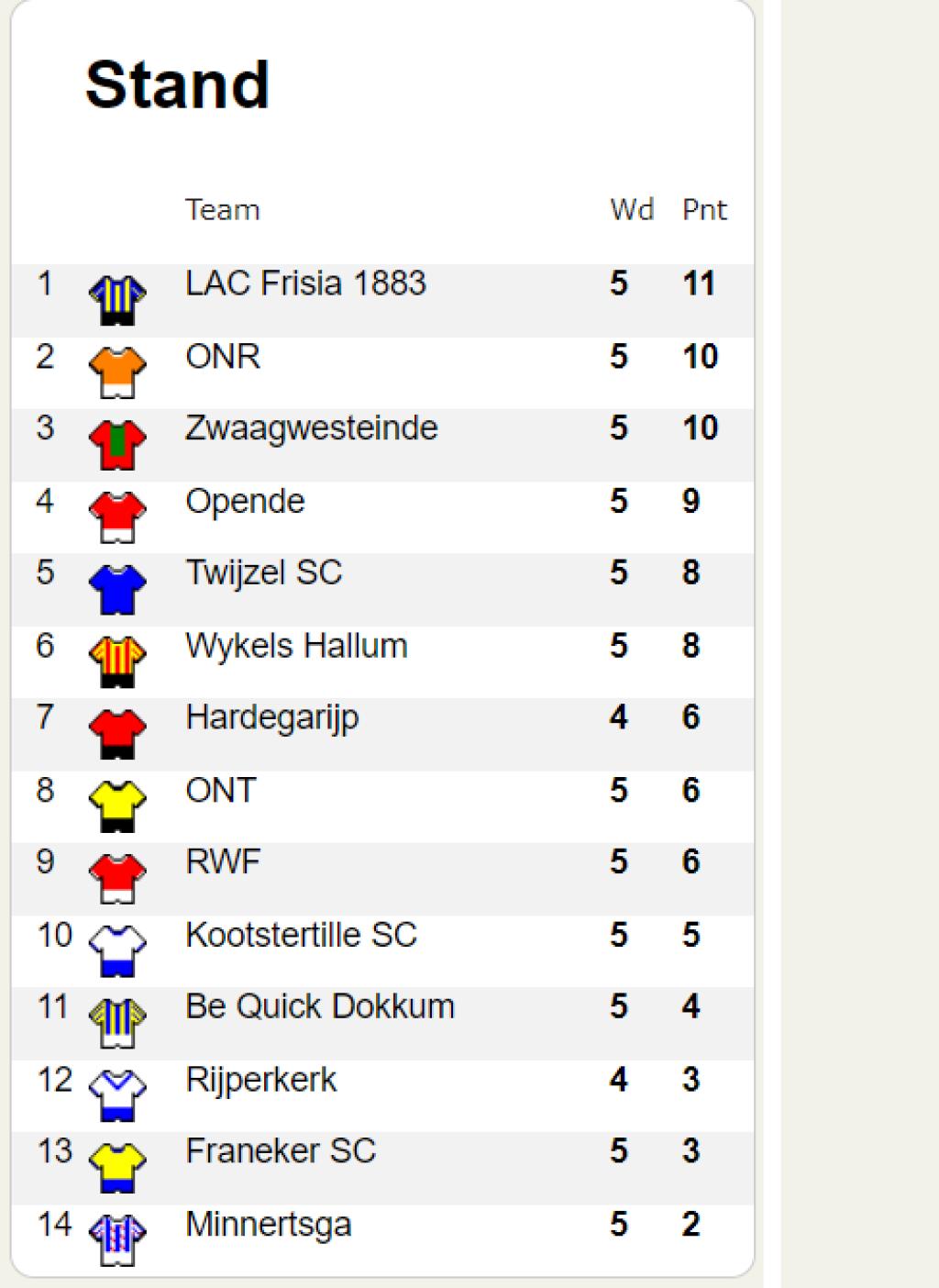
Task: Open the Franeker SC team link
Action: click(281, 1151)
